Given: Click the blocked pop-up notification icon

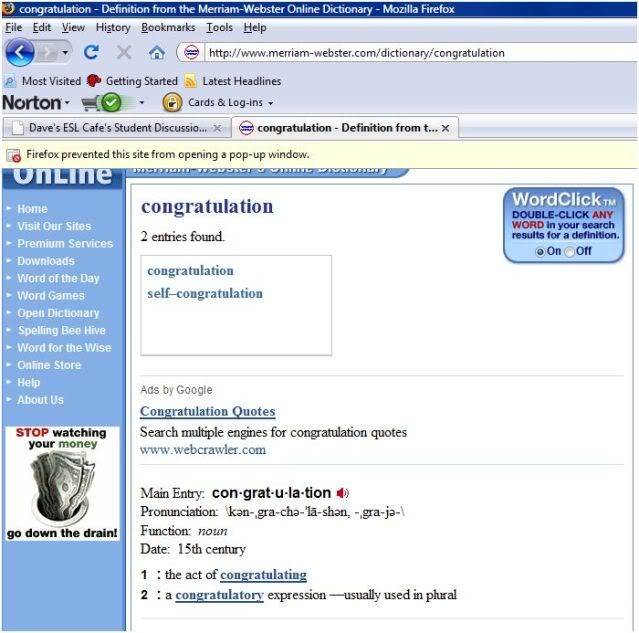Looking at the screenshot, I should 13,155.
